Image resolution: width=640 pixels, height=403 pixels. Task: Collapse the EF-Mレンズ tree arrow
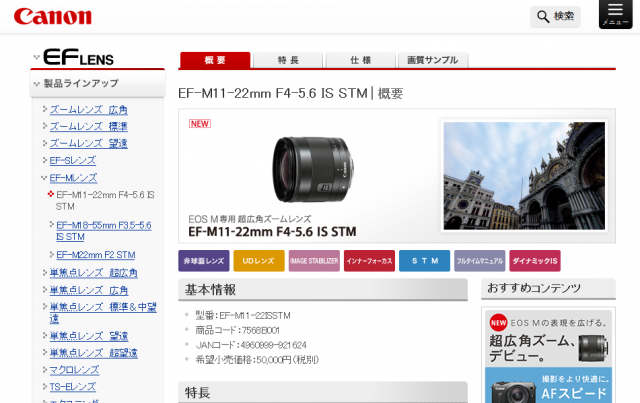44,178
